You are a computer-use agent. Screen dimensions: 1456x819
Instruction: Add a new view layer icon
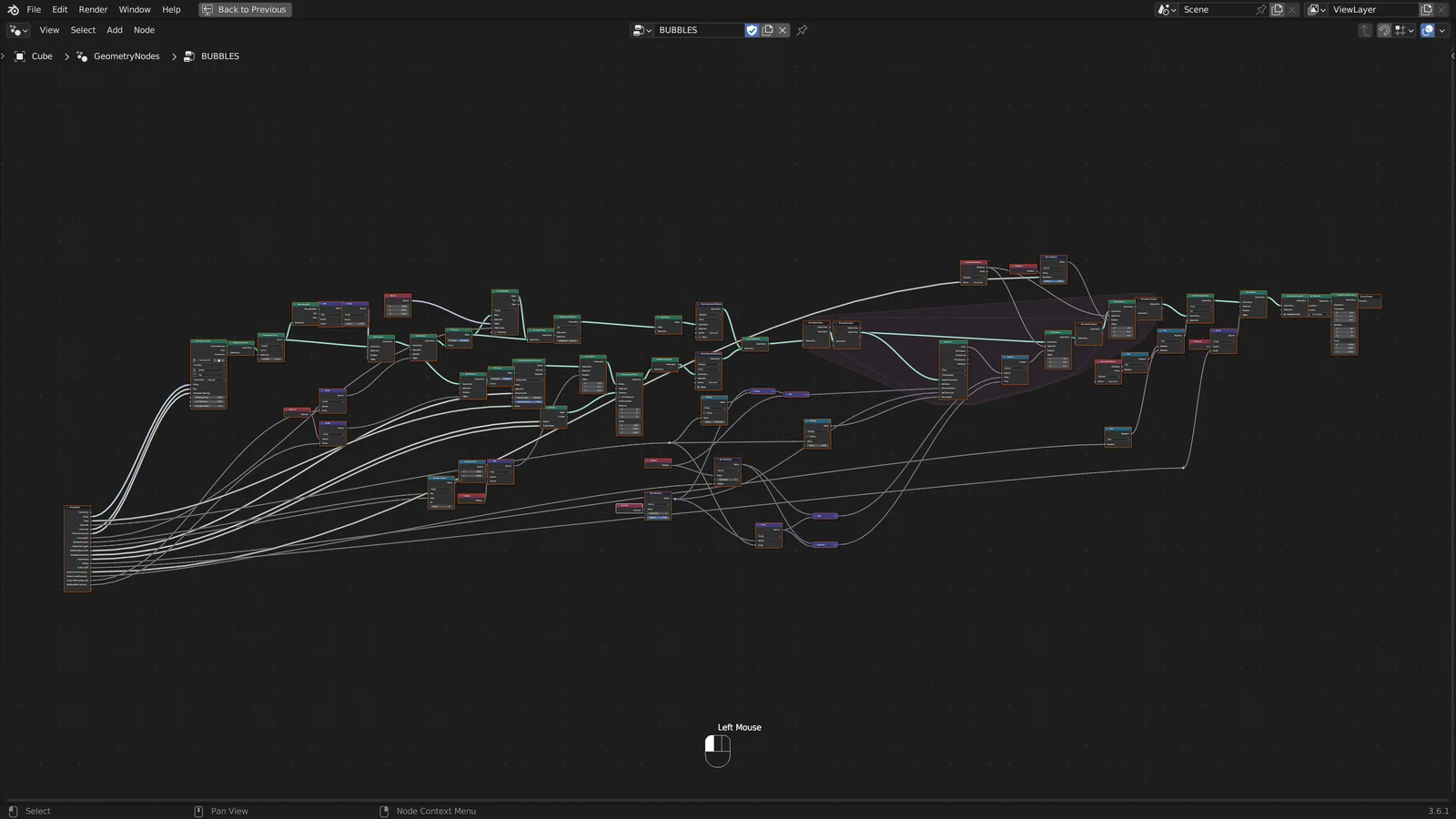click(1426, 10)
